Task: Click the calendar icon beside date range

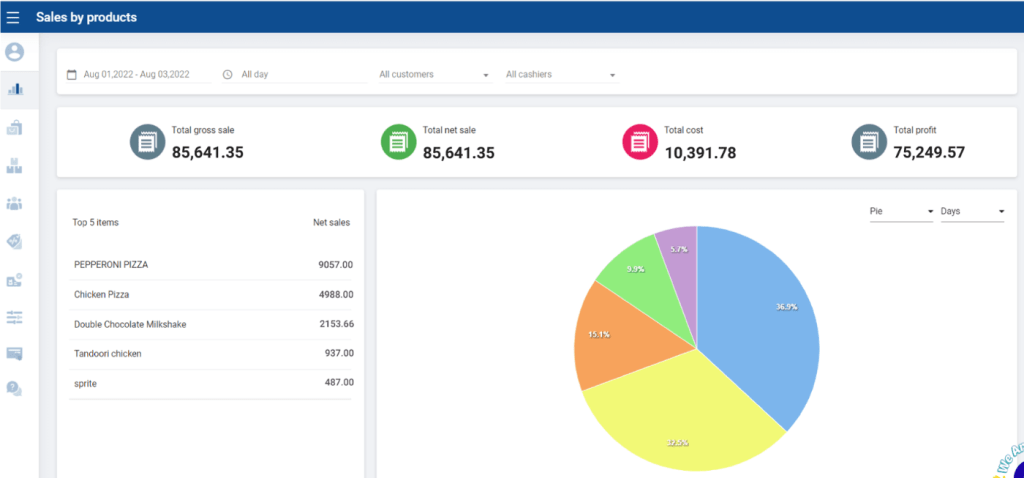Action: point(72,74)
